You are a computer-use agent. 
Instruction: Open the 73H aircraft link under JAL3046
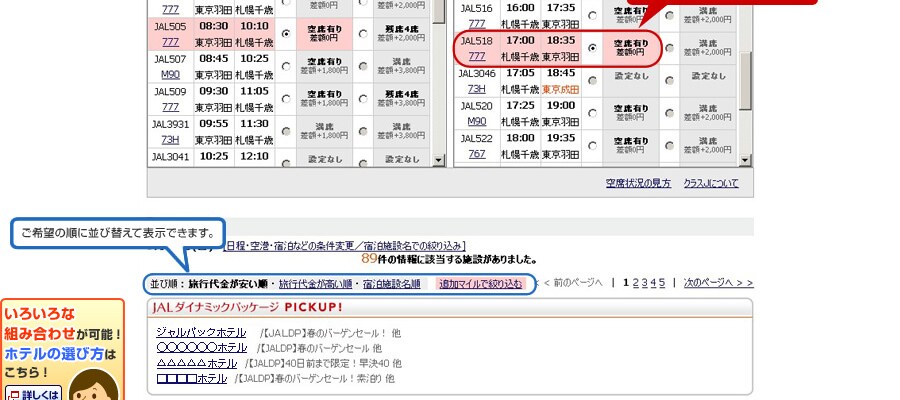[478, 88]
